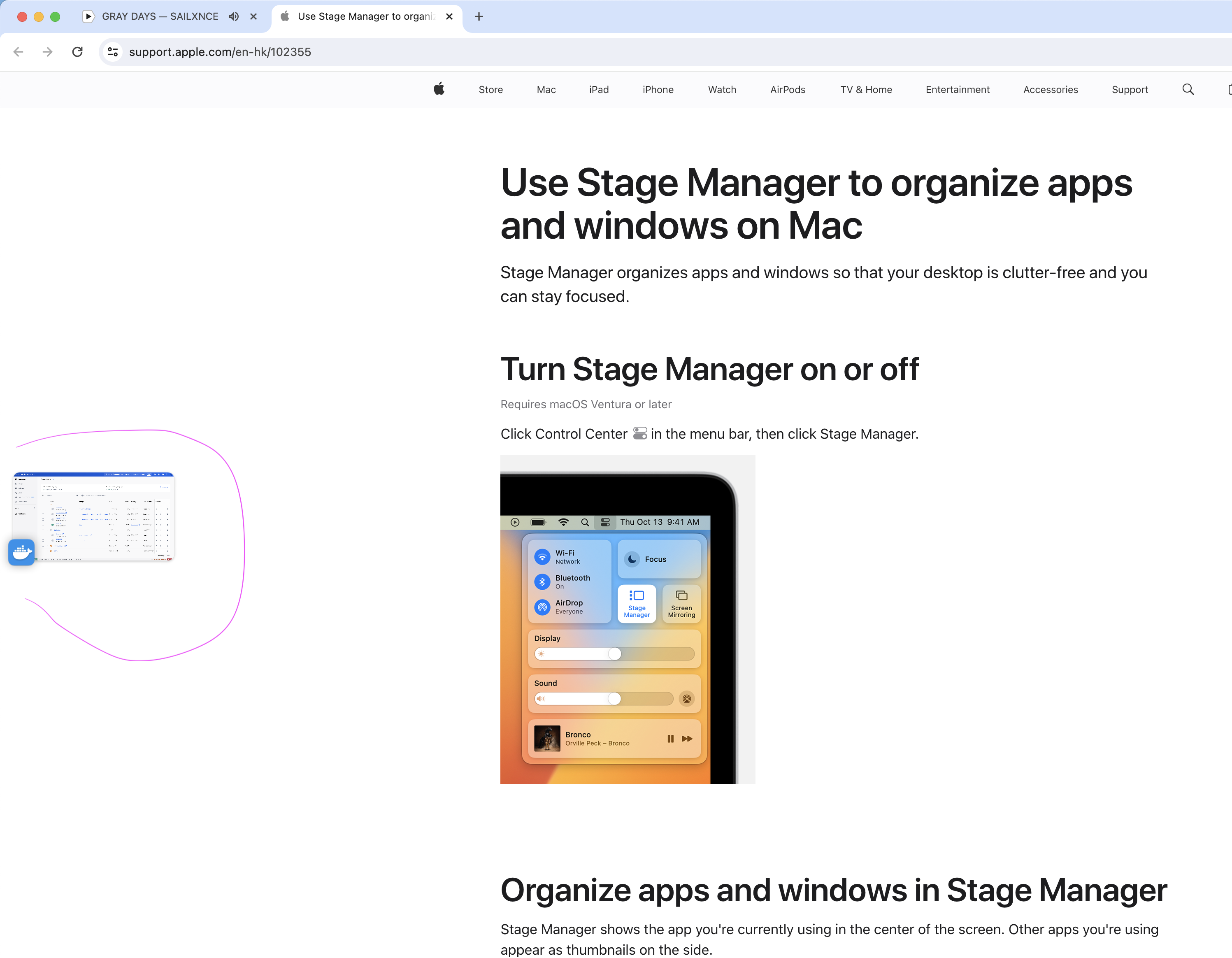
Task: Open the iPhone menu item
Action: 658,89
